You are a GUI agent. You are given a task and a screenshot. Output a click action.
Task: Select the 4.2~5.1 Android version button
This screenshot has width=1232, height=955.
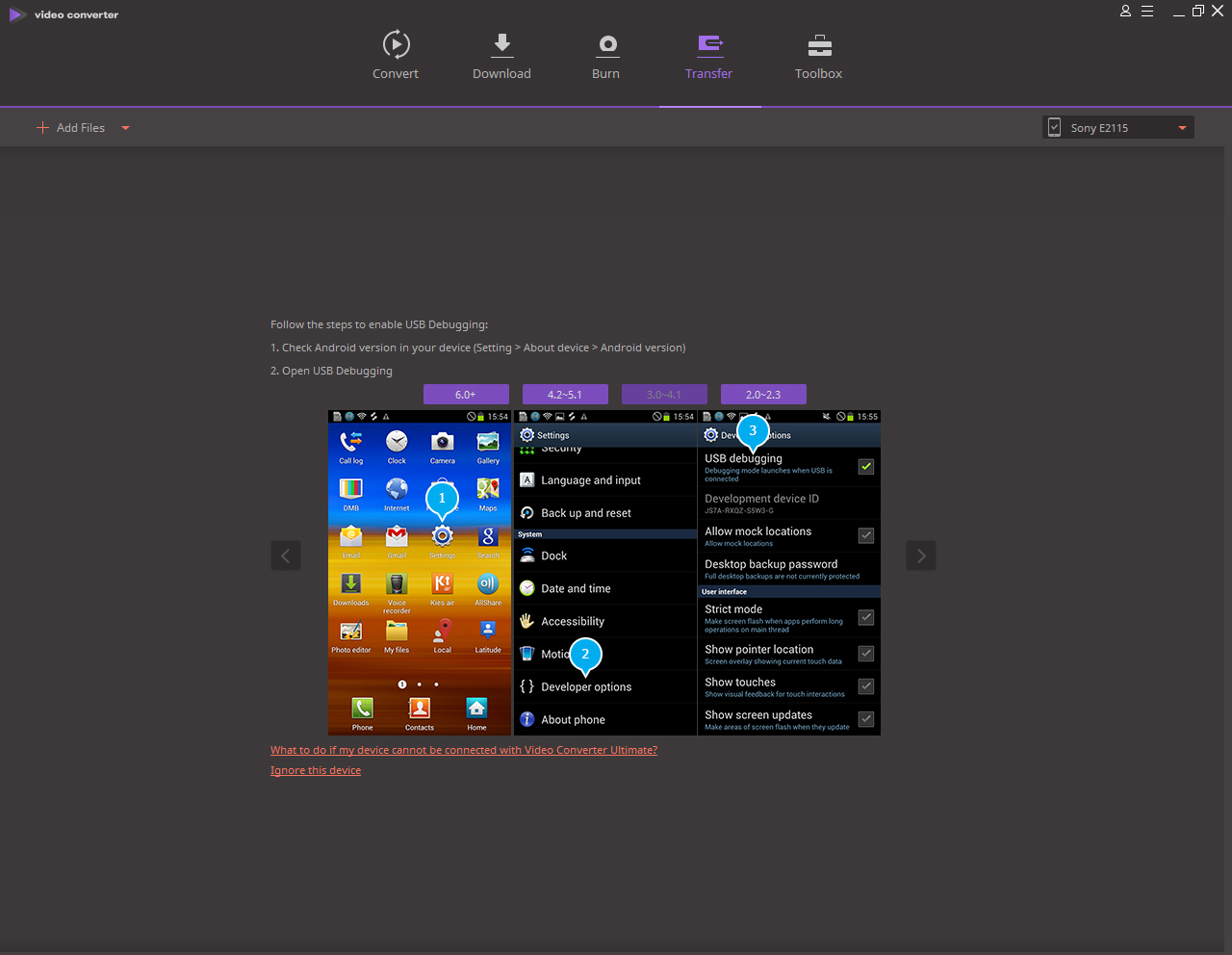pos(565,395)
